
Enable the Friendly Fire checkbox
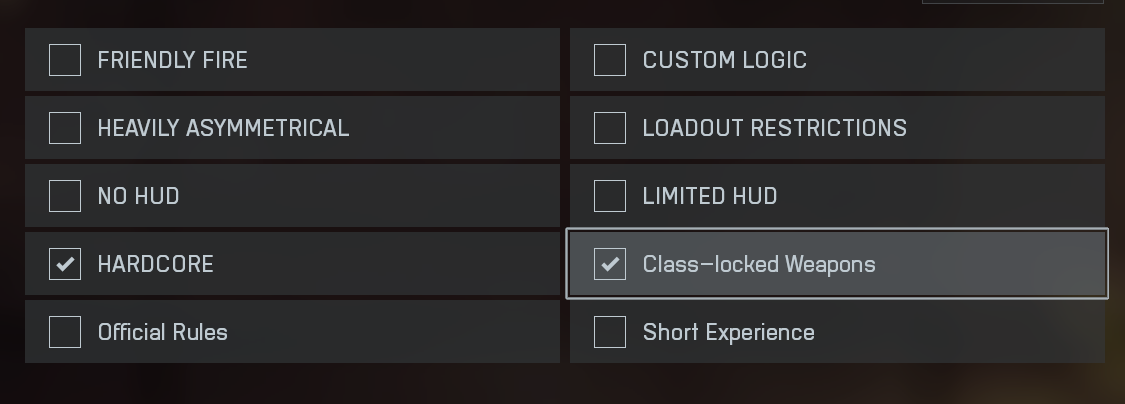pyautogui.click(x=65, y=60)
